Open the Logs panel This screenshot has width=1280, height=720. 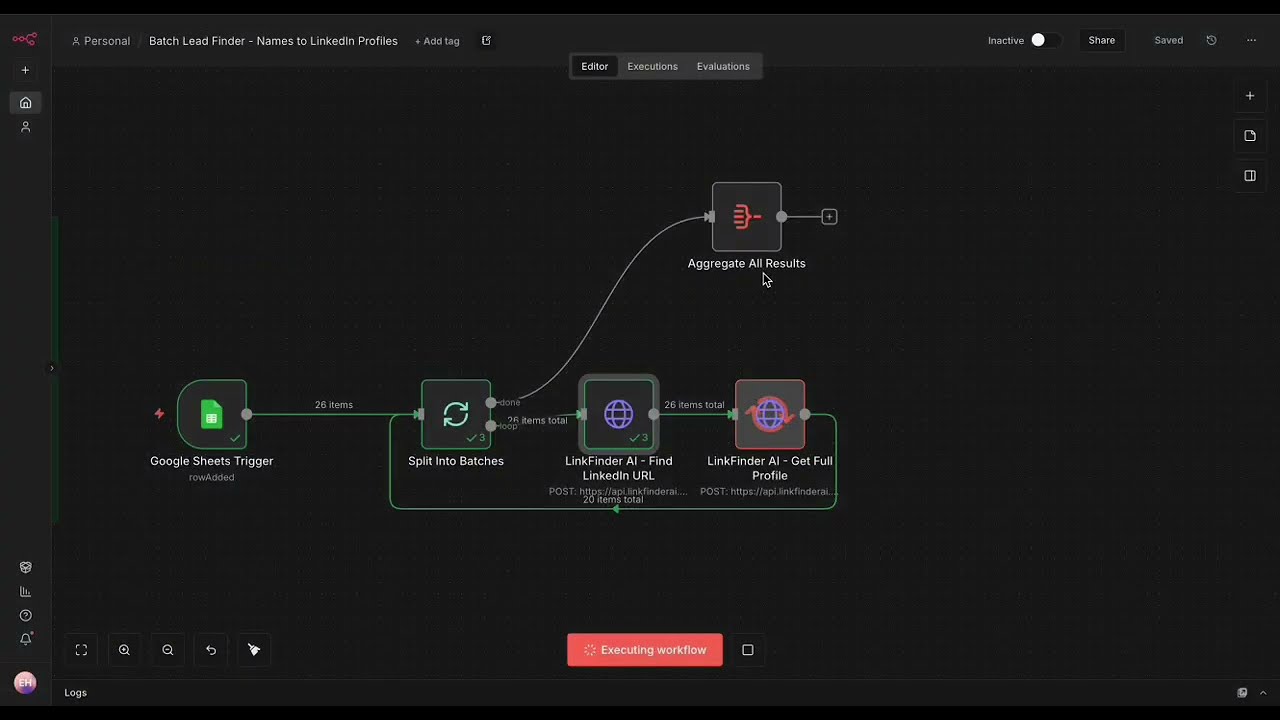(76, 692)
